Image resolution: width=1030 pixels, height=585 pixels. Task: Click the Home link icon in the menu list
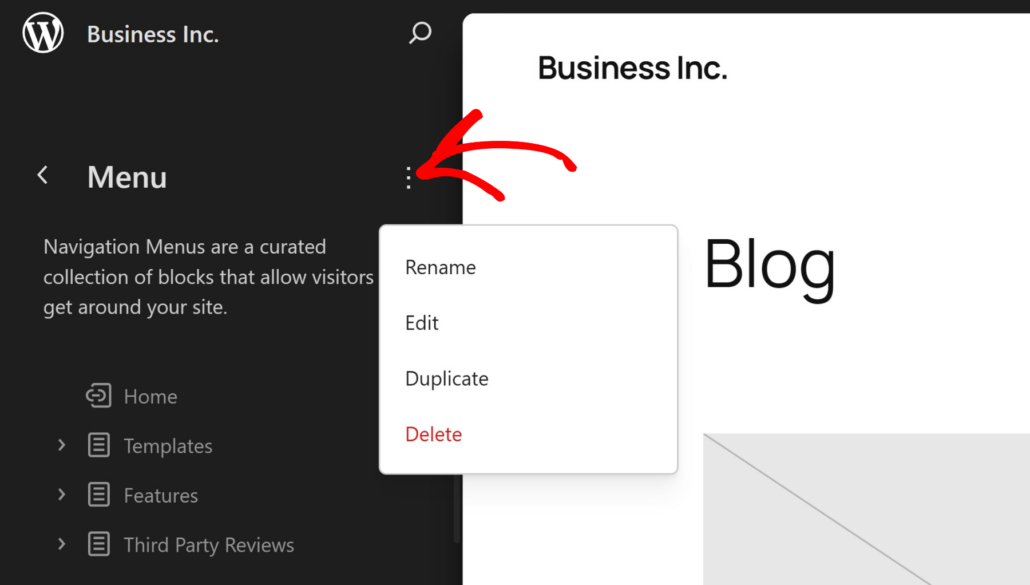[x=98, y=395]
